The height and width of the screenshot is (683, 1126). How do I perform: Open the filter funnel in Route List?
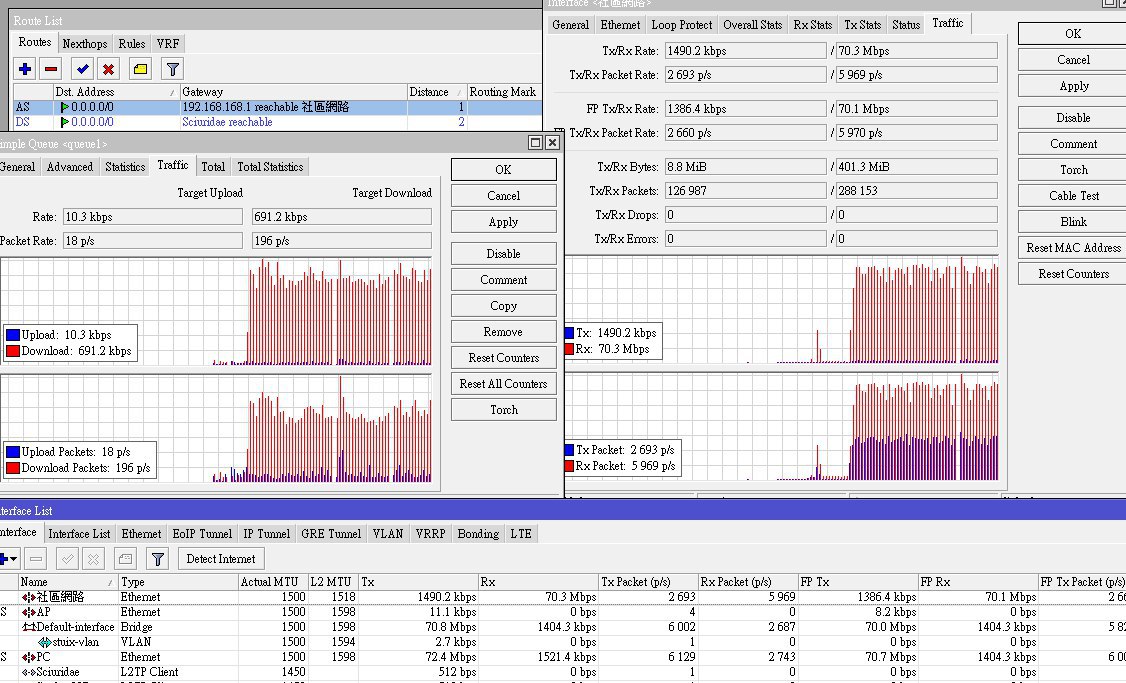172,69
